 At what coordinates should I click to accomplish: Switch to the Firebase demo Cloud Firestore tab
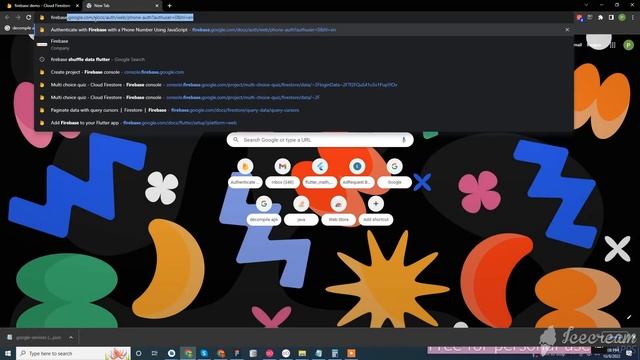click(x=42, y=6)
